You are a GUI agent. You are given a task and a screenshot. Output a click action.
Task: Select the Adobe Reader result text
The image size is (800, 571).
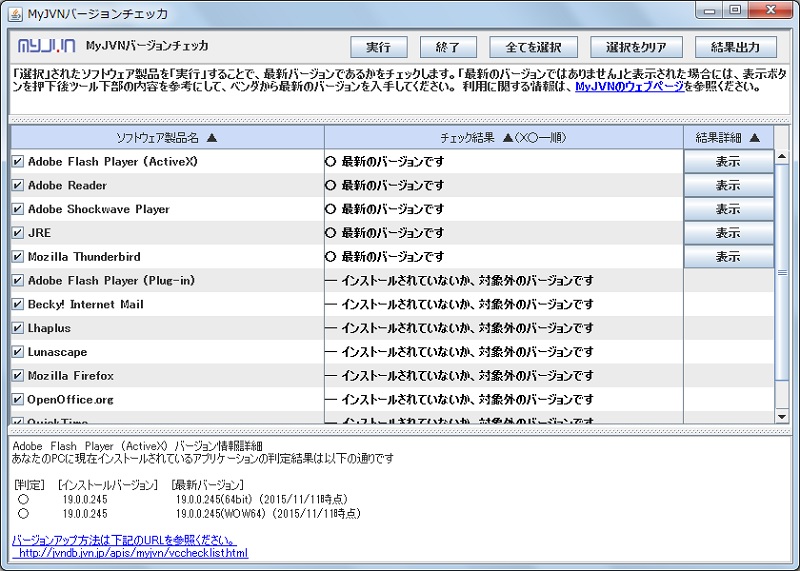point(392,185)
